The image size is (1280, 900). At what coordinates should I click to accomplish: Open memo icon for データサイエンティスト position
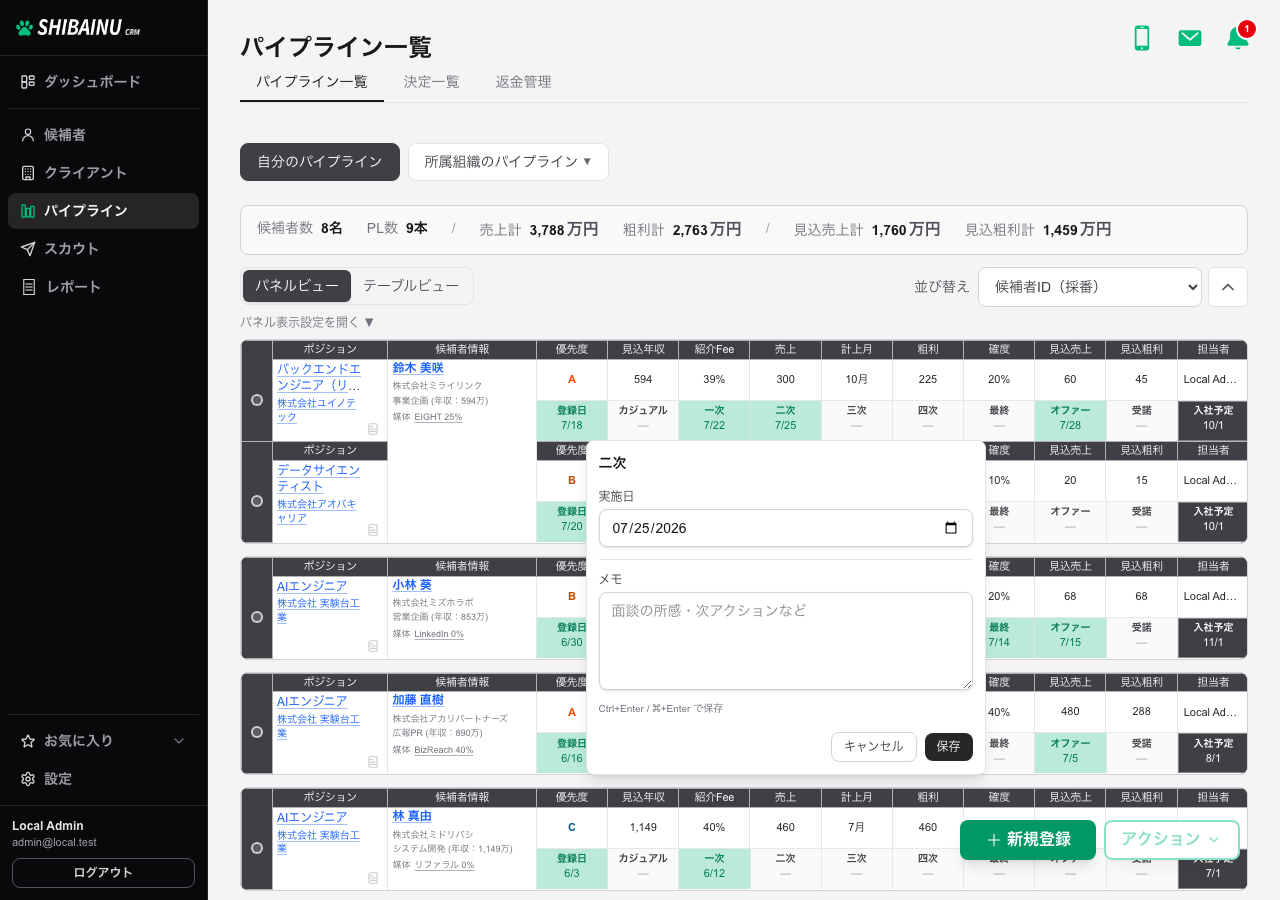coord(373,530)
